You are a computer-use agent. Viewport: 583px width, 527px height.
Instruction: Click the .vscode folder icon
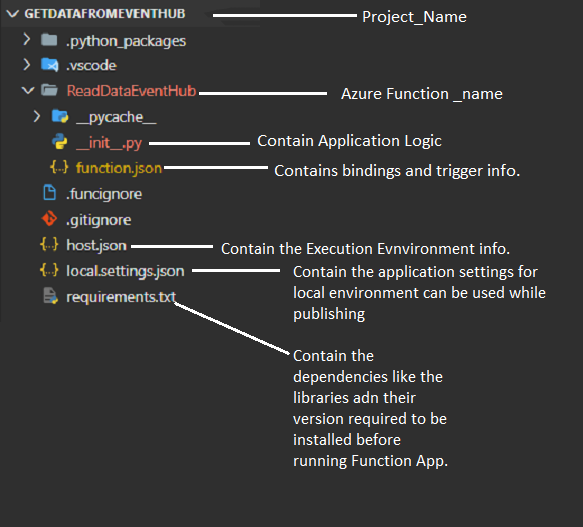click(x=49, y=65)
